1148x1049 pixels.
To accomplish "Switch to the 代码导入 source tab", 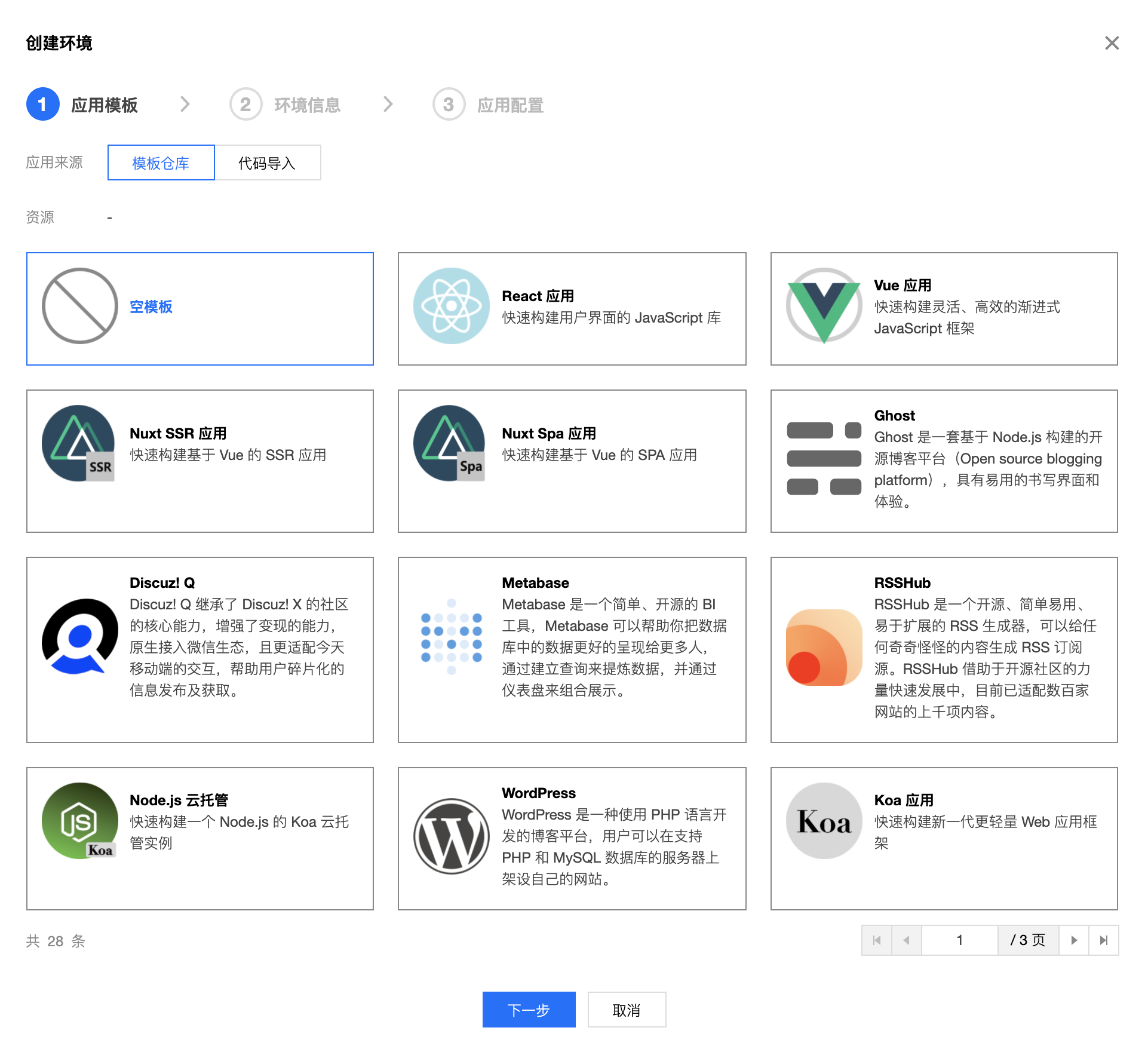I will (267, 162).
